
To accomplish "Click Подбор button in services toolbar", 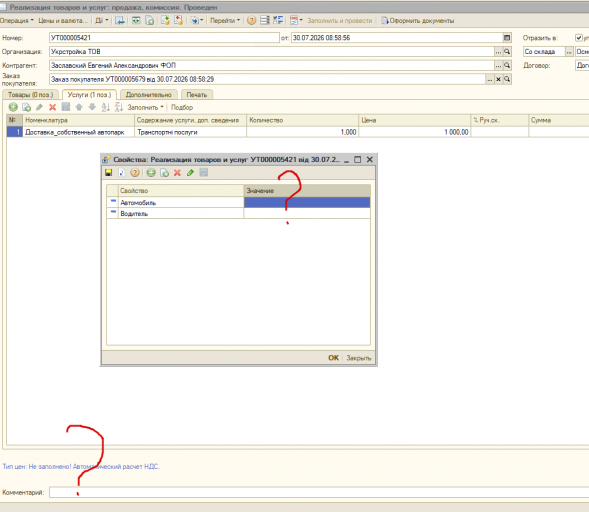I will pyautogui.click(x=182, y=107).
